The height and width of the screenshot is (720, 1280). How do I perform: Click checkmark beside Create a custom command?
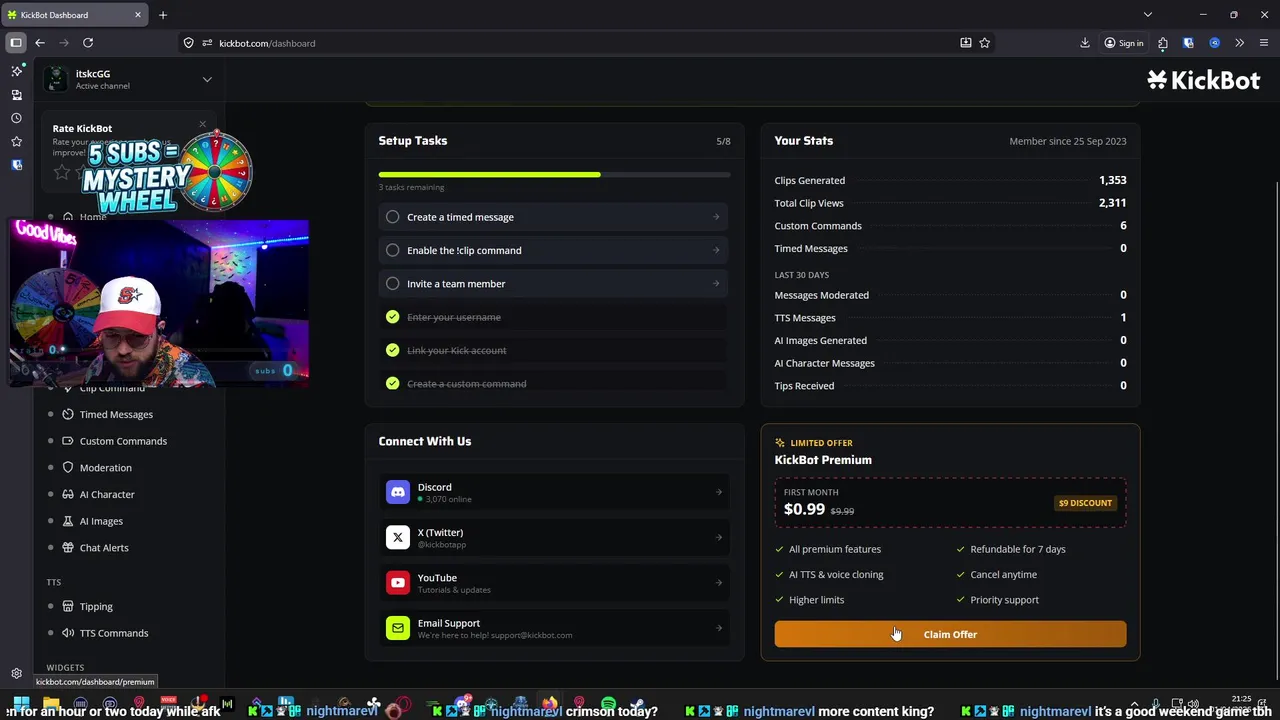(x=393, y=384)
